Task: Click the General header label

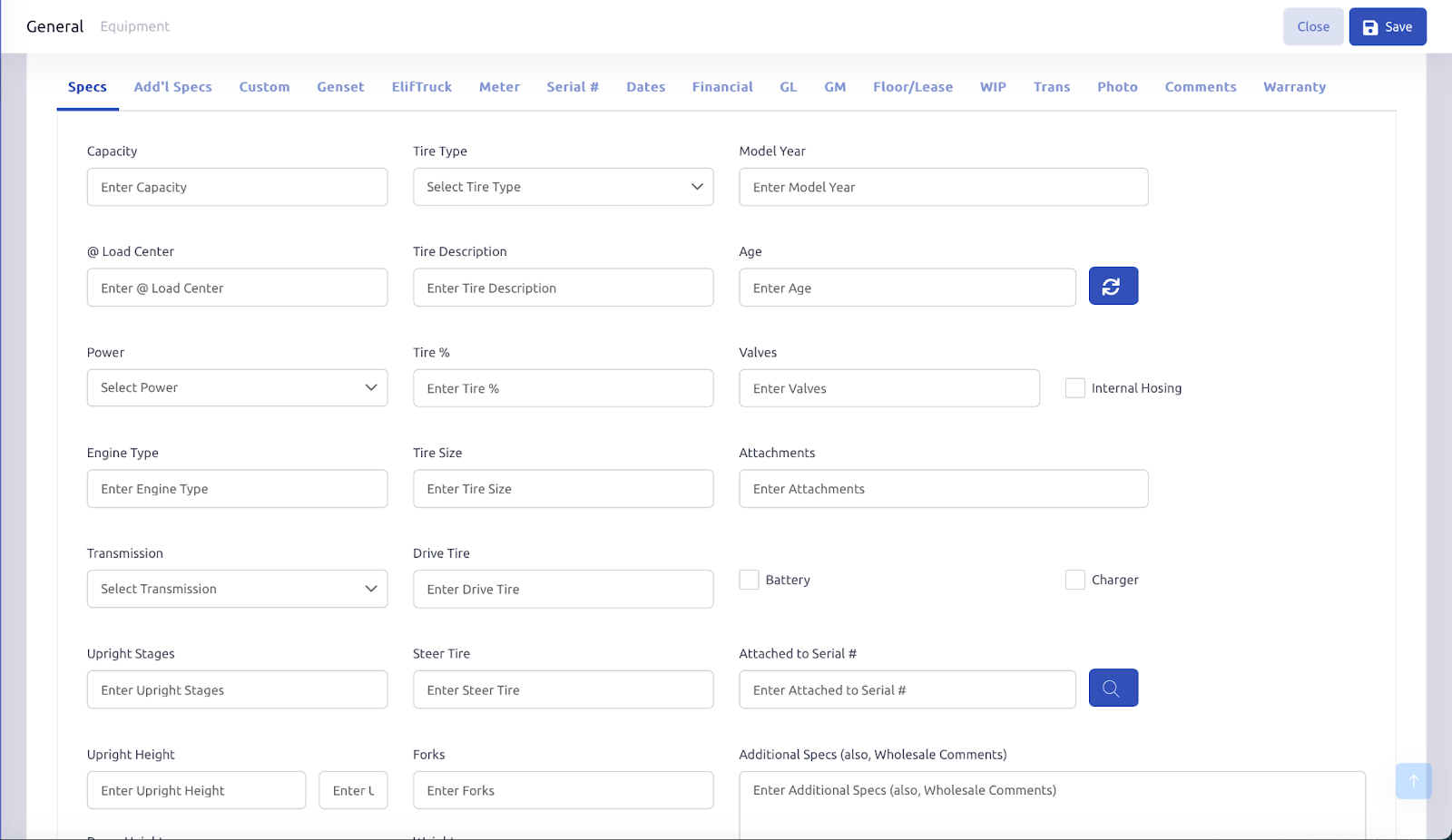Action: [54, 26]
